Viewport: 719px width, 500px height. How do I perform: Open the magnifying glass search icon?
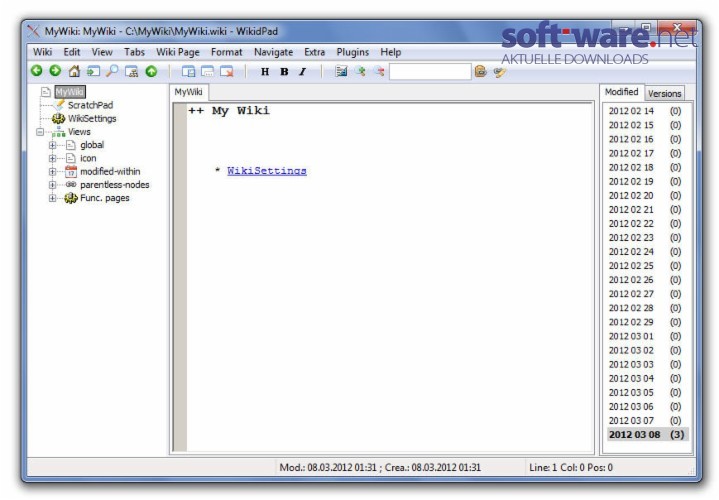(112, 71)
